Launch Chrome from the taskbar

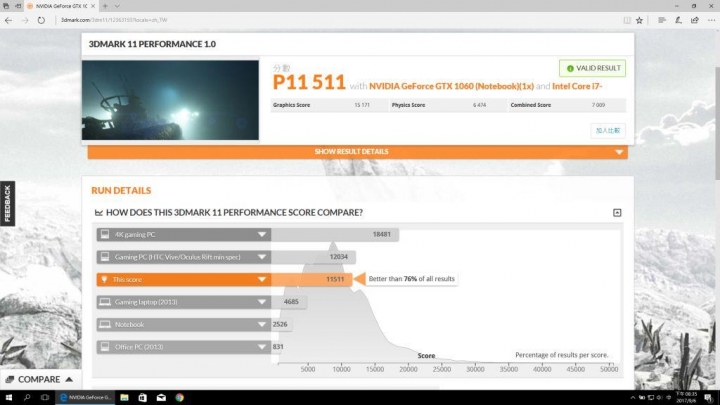(180, 398)
